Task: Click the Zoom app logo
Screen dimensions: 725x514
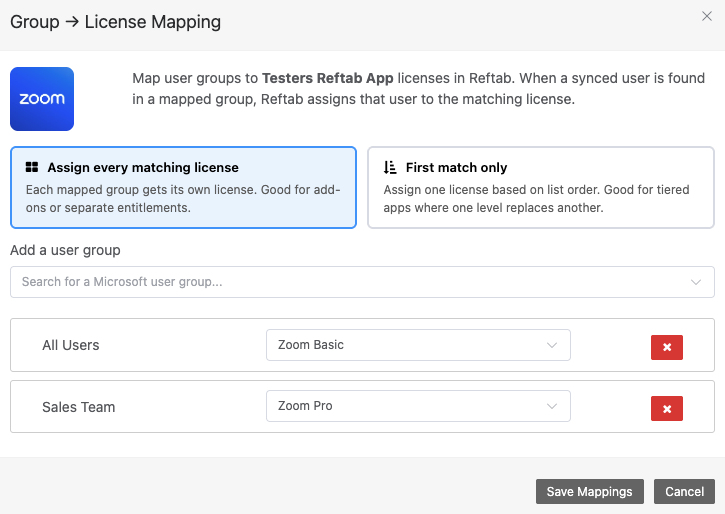Action: pos(42,99)
